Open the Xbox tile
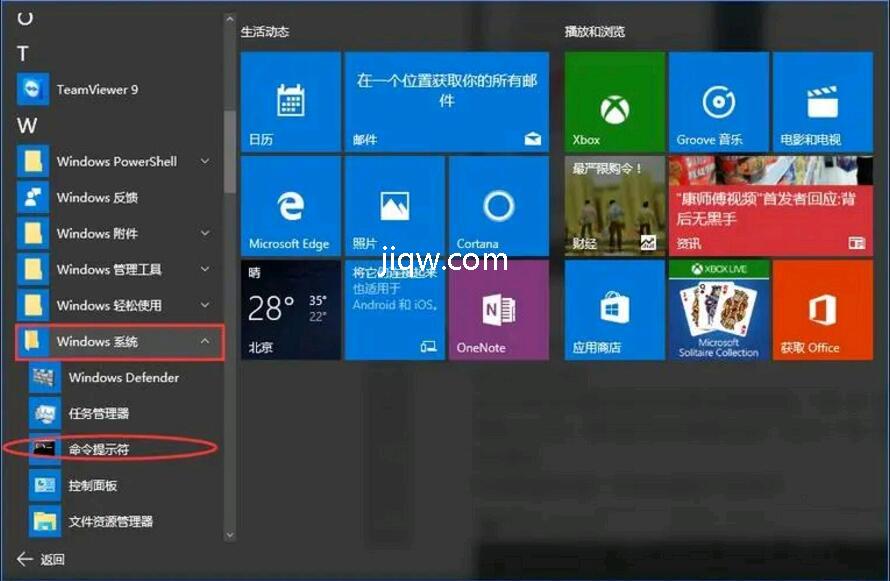The width and height of the screenshot is (890, 581). coord(614,102)
